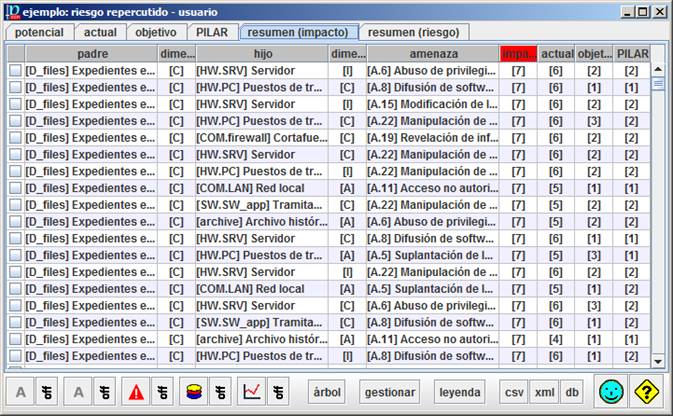Click the red warning triangle icon
673x416 pixels.
(x=135, y=392)
